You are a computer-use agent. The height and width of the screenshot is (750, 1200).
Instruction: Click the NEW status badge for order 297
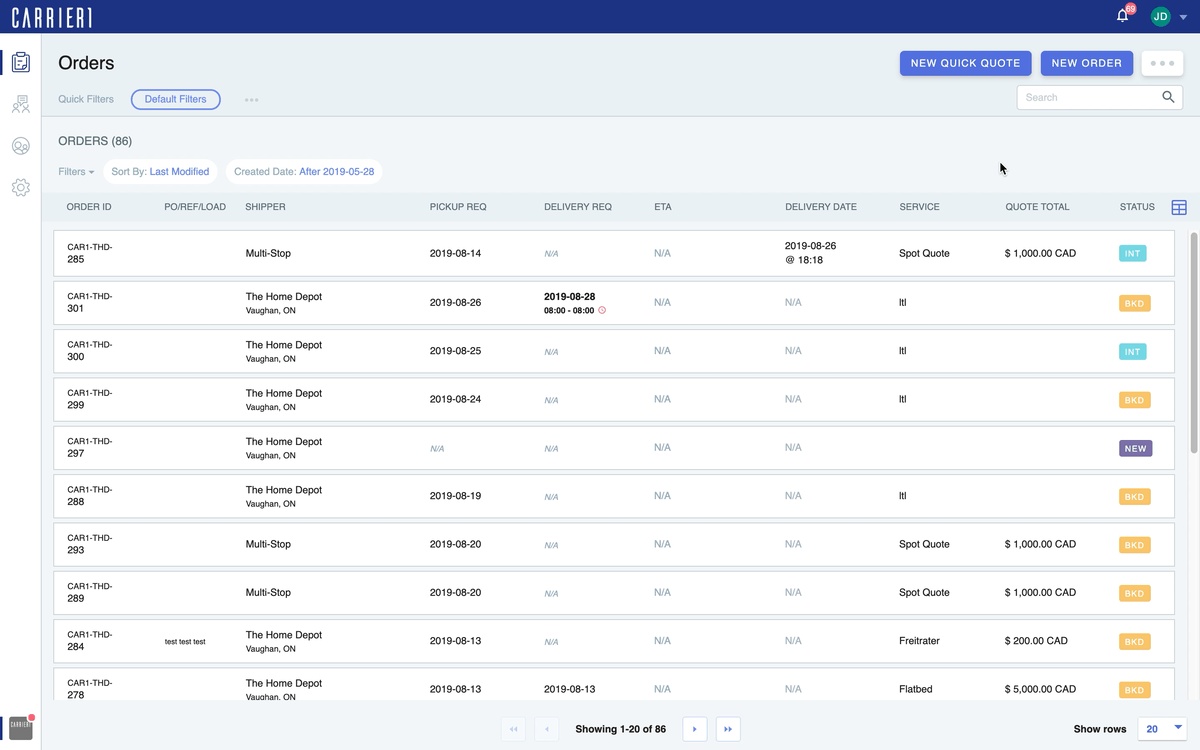pyautogui.click(x=1135, y=449)
